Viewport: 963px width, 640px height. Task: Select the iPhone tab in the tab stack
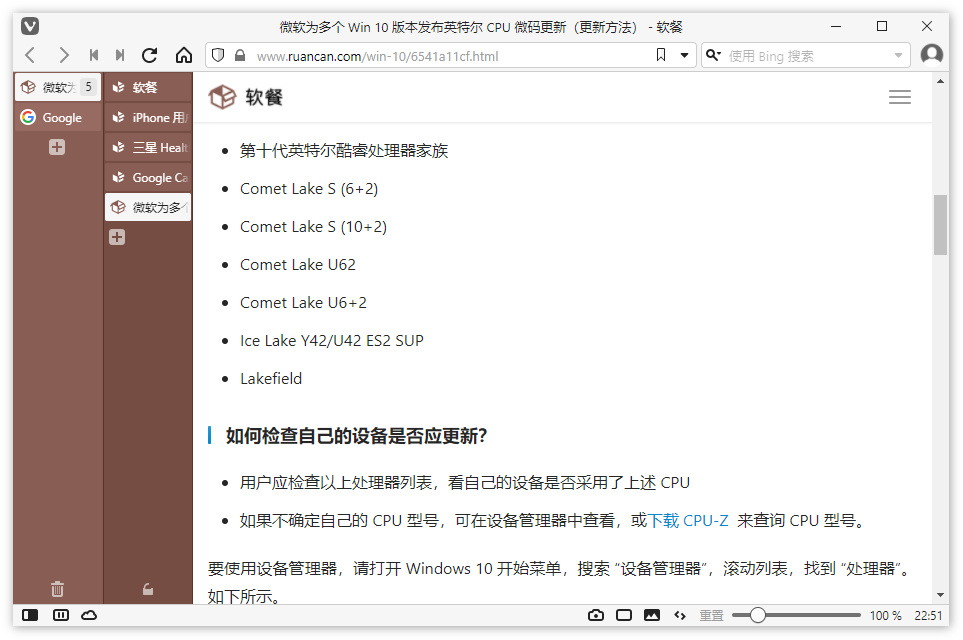[148, 117]
